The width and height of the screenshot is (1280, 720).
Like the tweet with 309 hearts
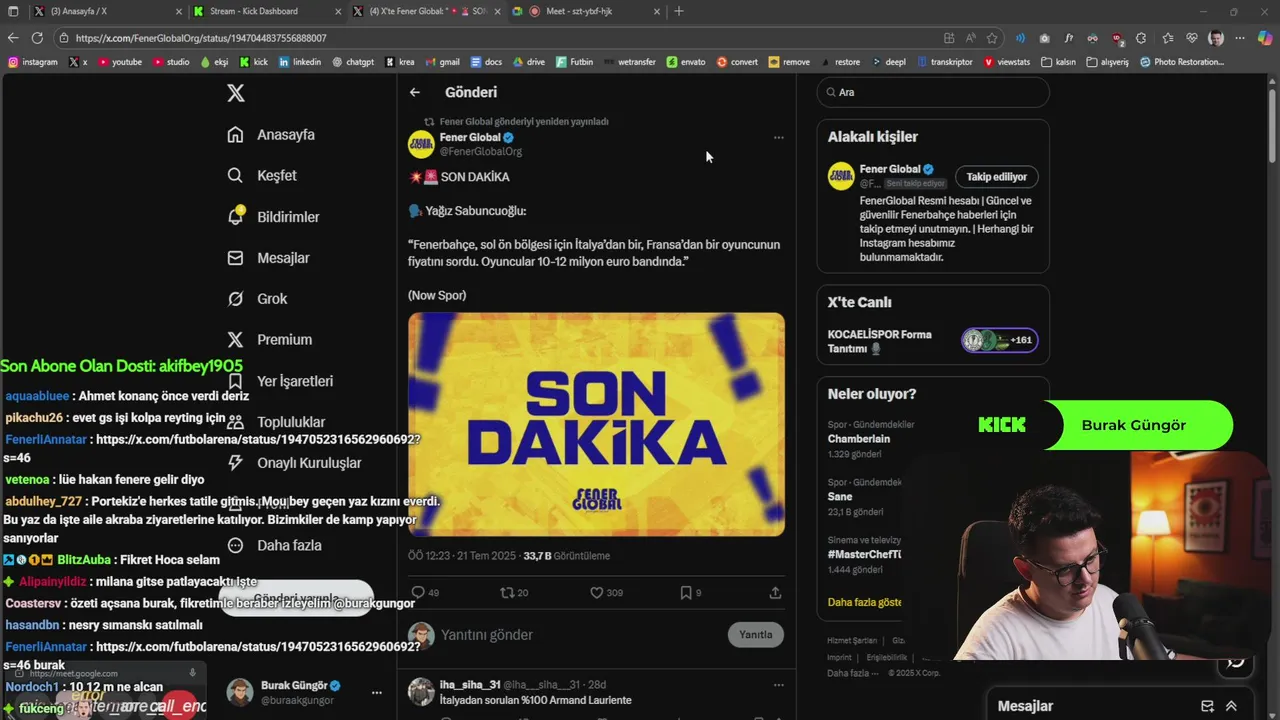point(606,593)
